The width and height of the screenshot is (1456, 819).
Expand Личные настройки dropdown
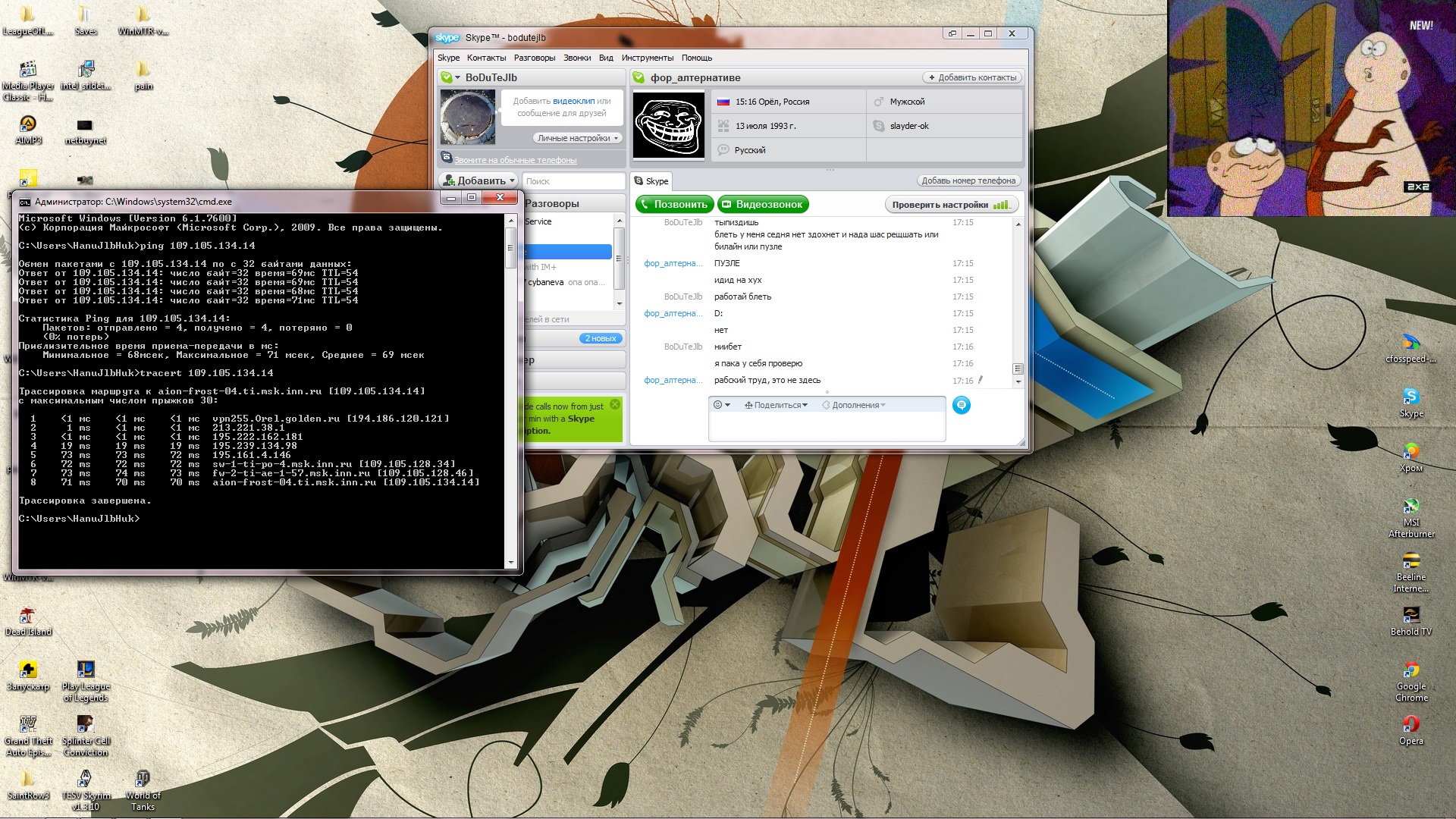click(x=578, y=138)
